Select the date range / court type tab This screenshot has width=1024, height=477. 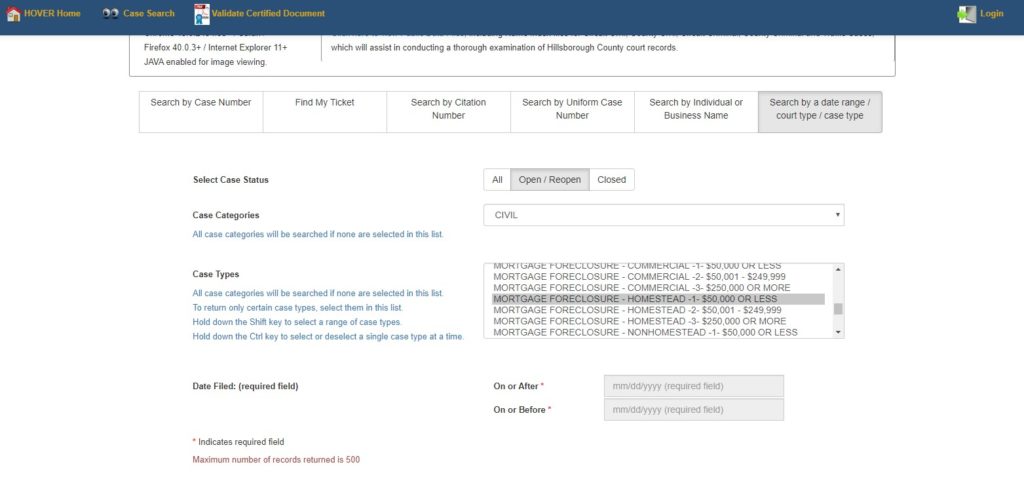coord(820,112)
